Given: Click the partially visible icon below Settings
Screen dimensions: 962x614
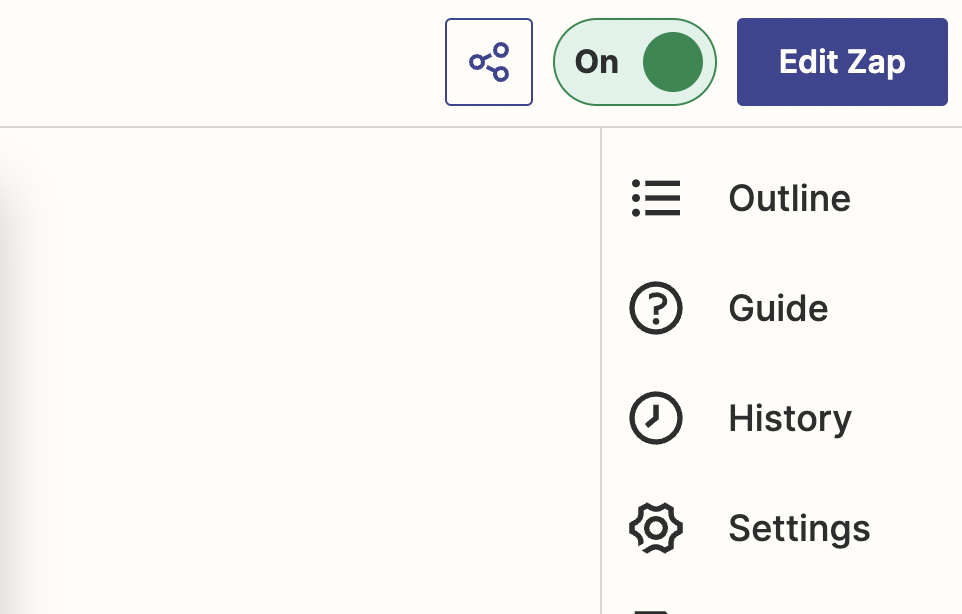Looking at the screenshot, I should 652,612.
